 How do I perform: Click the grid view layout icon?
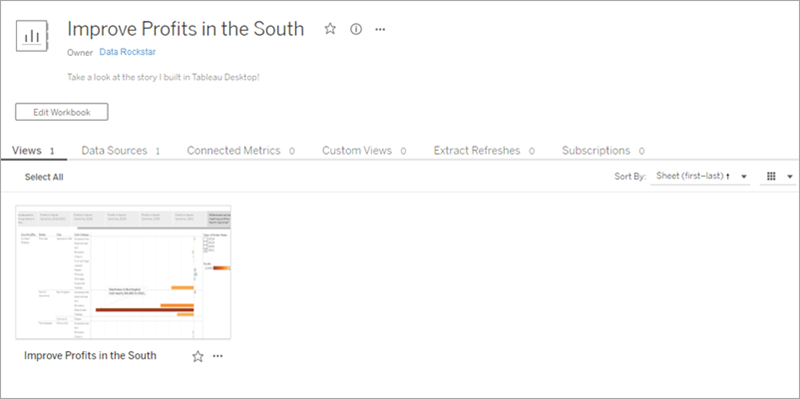[x=771, y=176]
